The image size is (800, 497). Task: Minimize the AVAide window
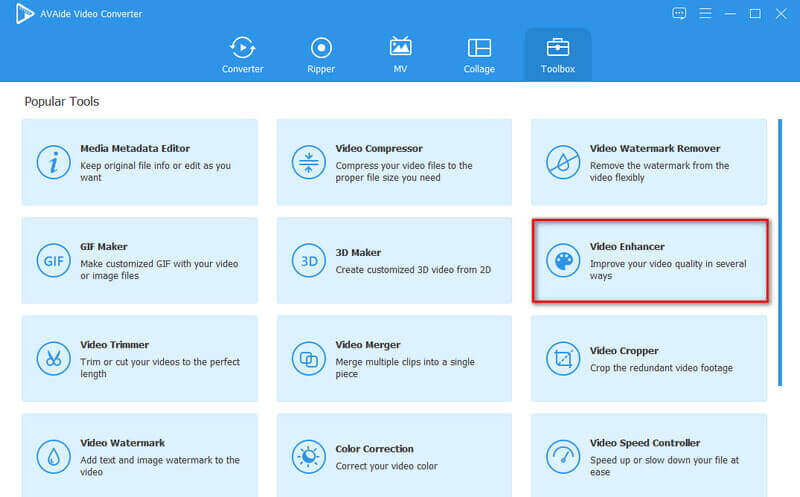coord(730,13)
